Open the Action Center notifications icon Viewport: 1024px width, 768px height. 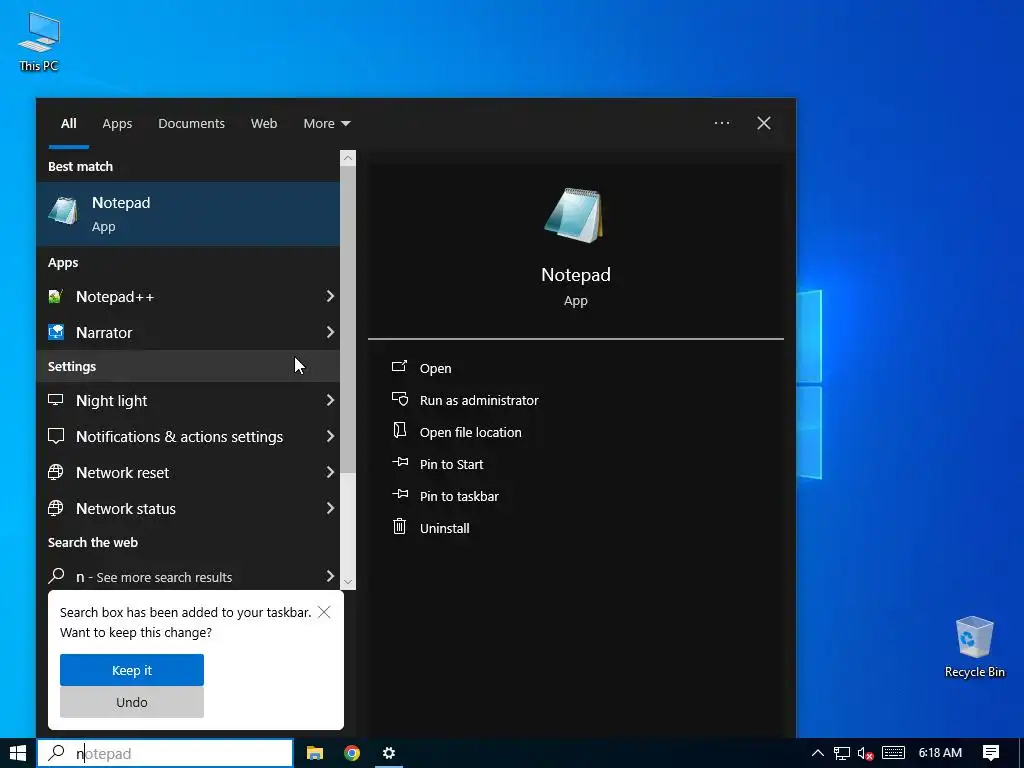click(x=991, y=753)
